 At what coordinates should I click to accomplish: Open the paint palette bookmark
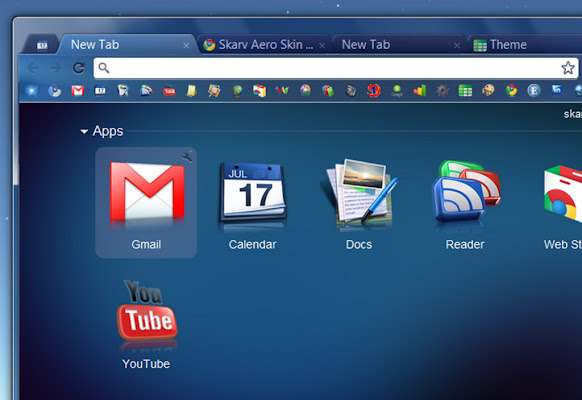pos(488,90)
